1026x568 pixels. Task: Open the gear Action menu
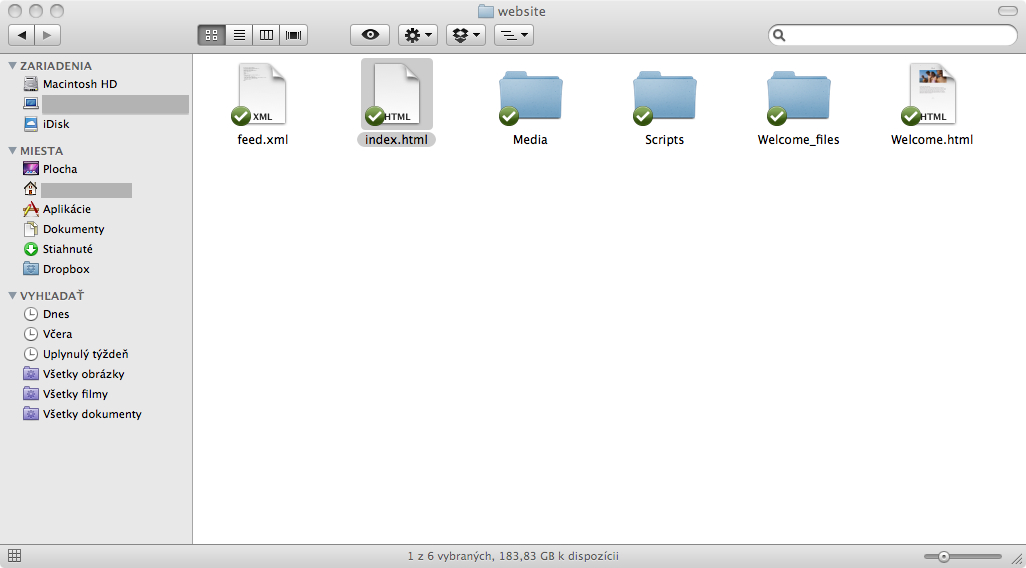pyautogui.click(x=418, y=35)
